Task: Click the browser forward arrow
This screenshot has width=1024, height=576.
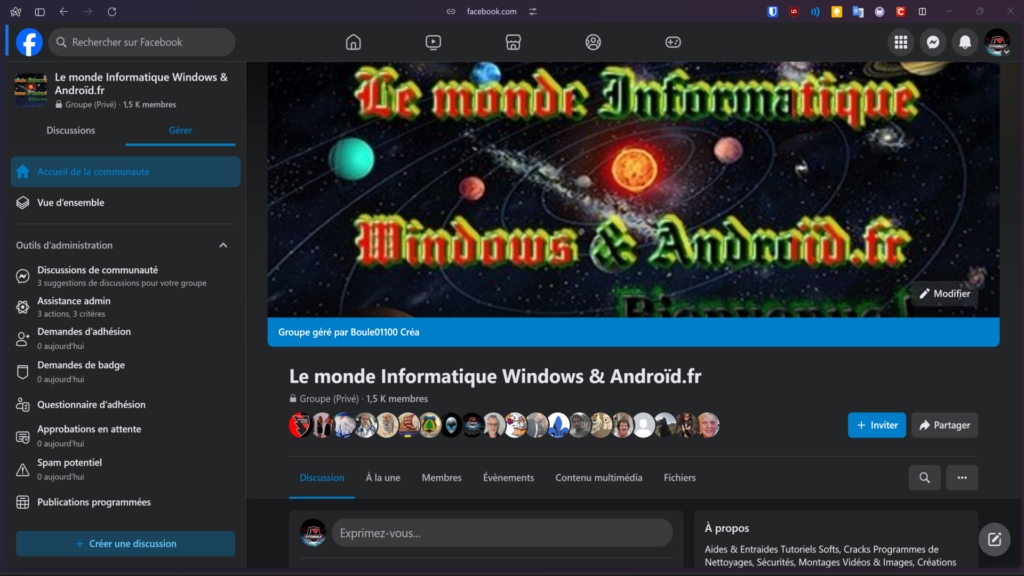Action: click(88, 12)
